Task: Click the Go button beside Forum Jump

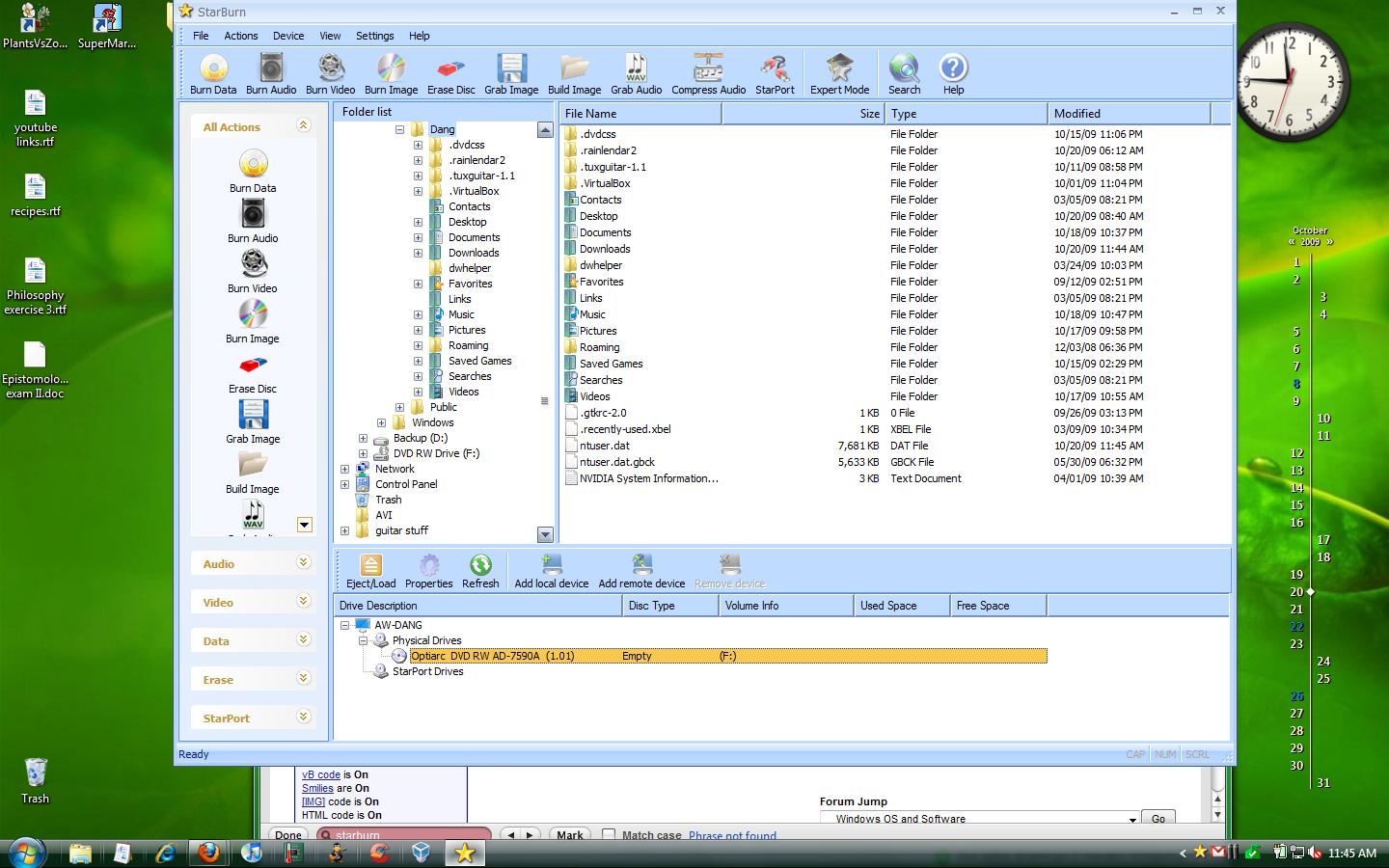Action: coord(1157,819)
